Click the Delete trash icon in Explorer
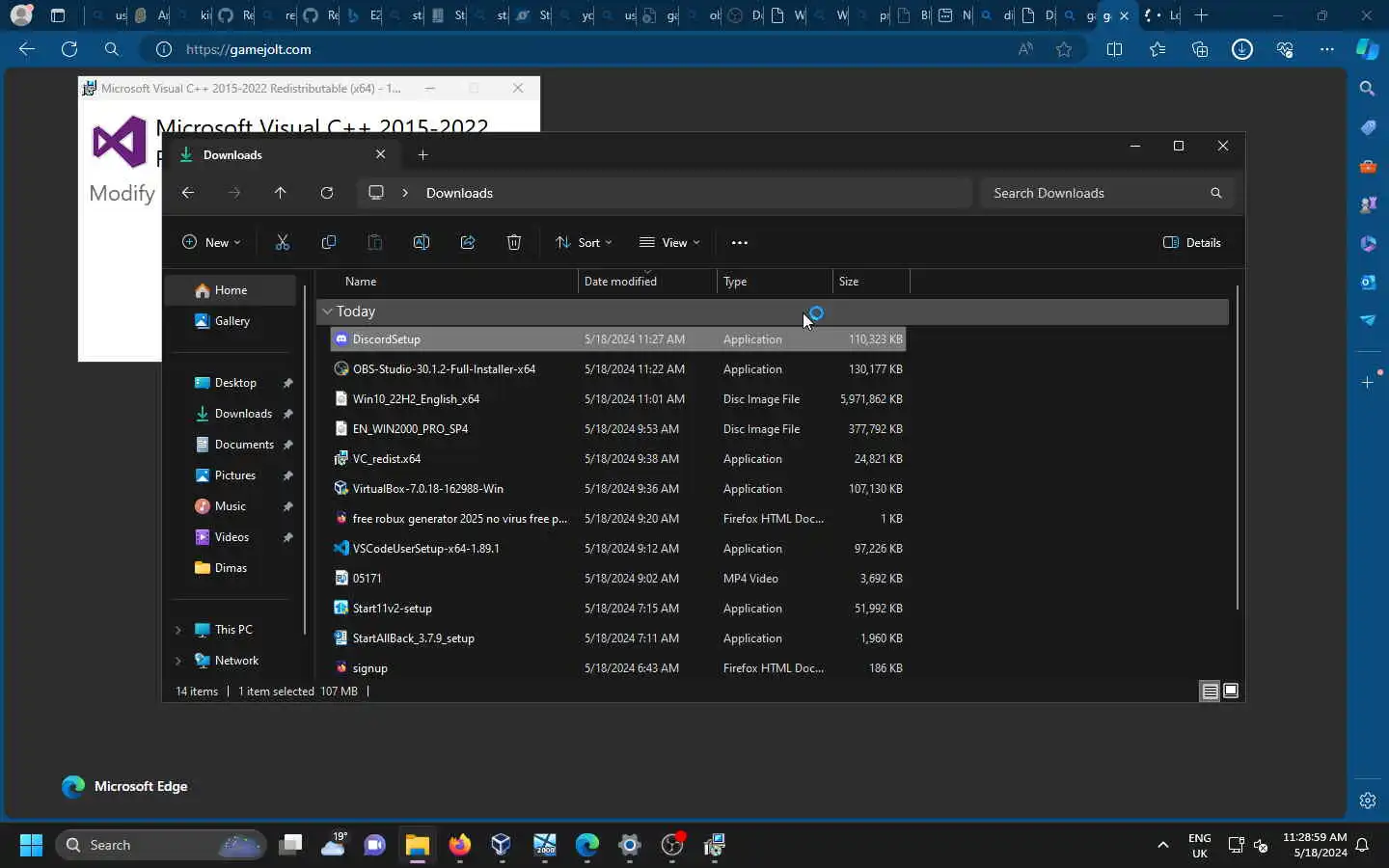This screenshot has width=1389, height=868. point(514,243)
